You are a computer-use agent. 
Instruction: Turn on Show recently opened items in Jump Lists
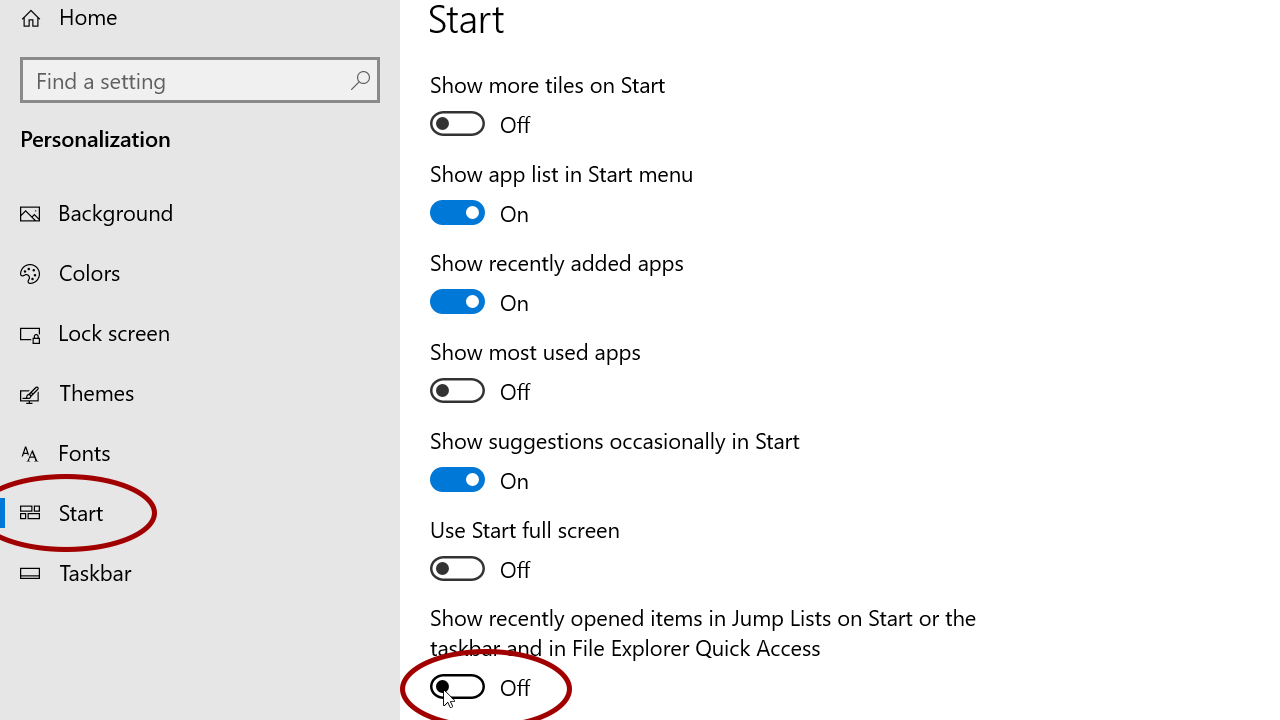457,686
